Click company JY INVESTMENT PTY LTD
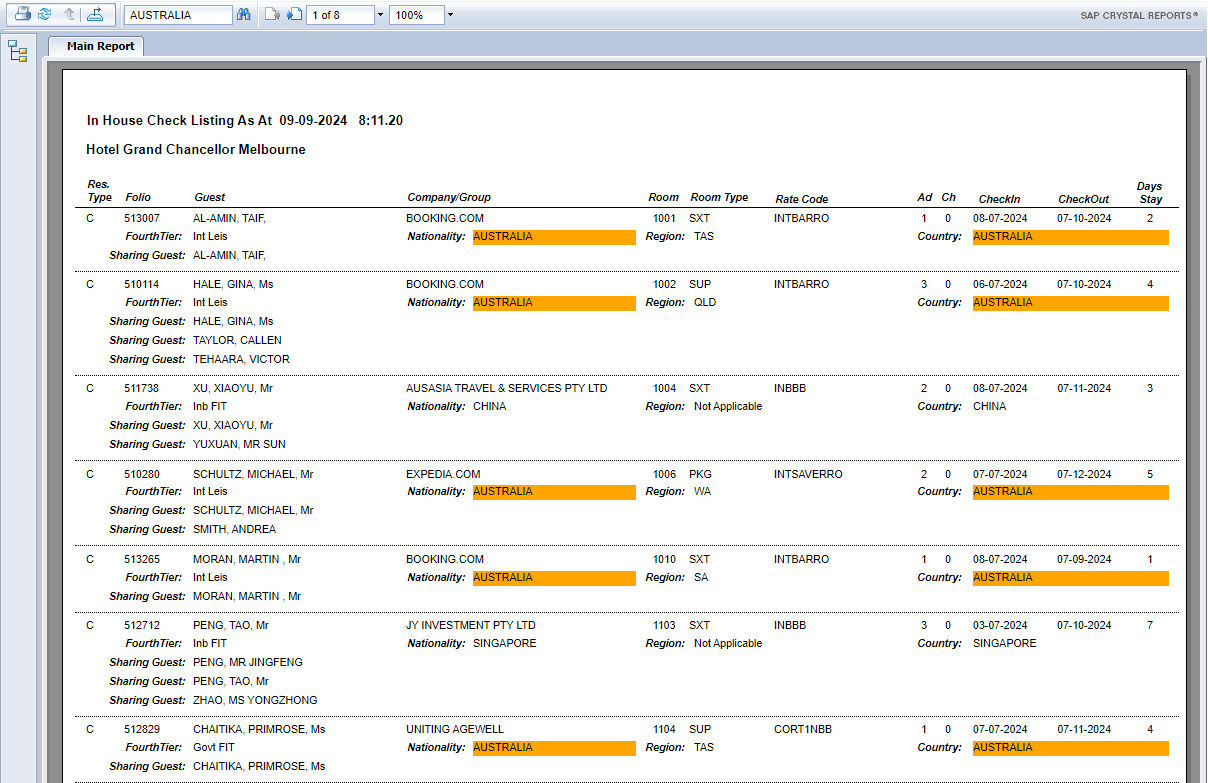The image size is (1208, 783). pos(471,625)
